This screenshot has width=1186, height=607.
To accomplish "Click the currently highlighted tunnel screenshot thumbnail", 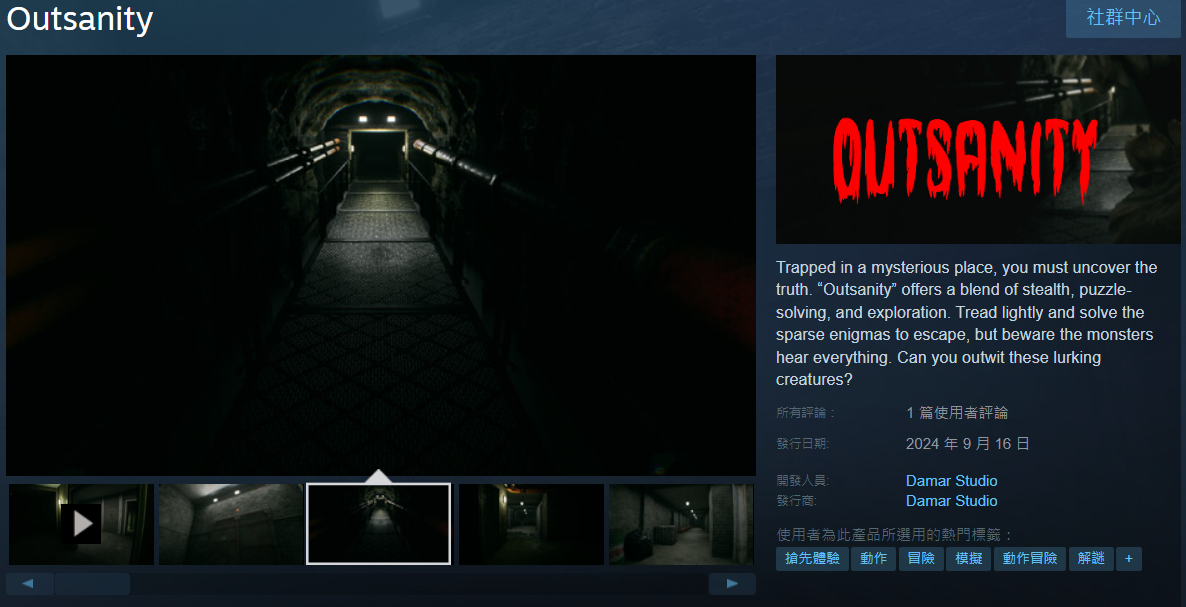I will pos(378,523).
